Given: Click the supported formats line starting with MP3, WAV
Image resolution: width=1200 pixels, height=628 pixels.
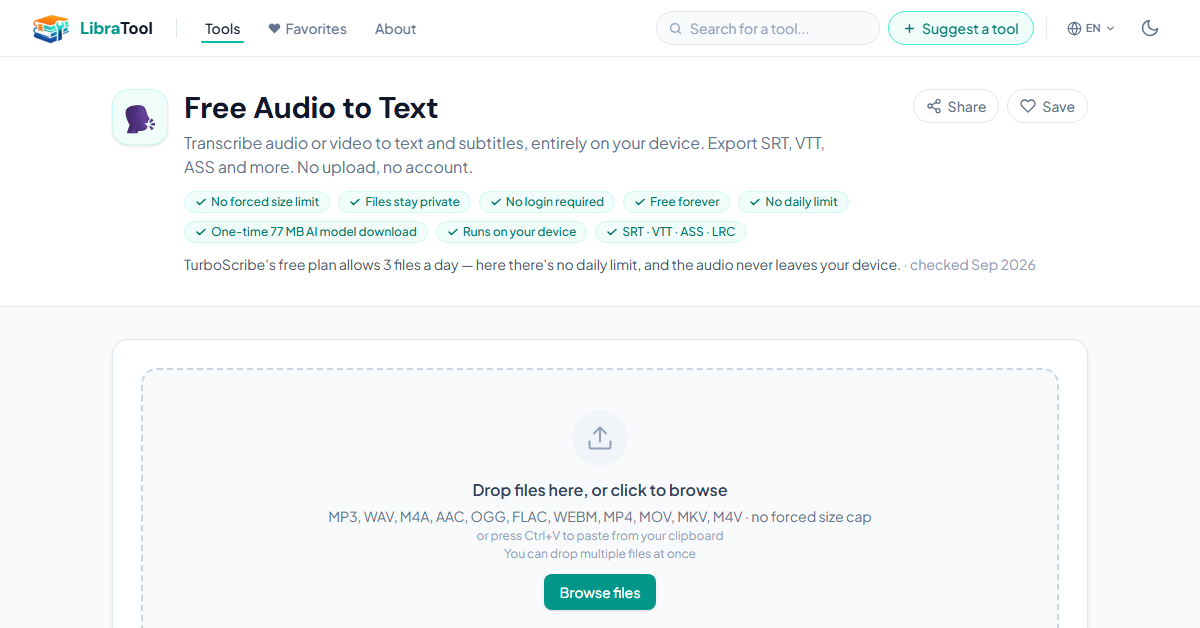Looking at the screenshot, I should [600, 517].
